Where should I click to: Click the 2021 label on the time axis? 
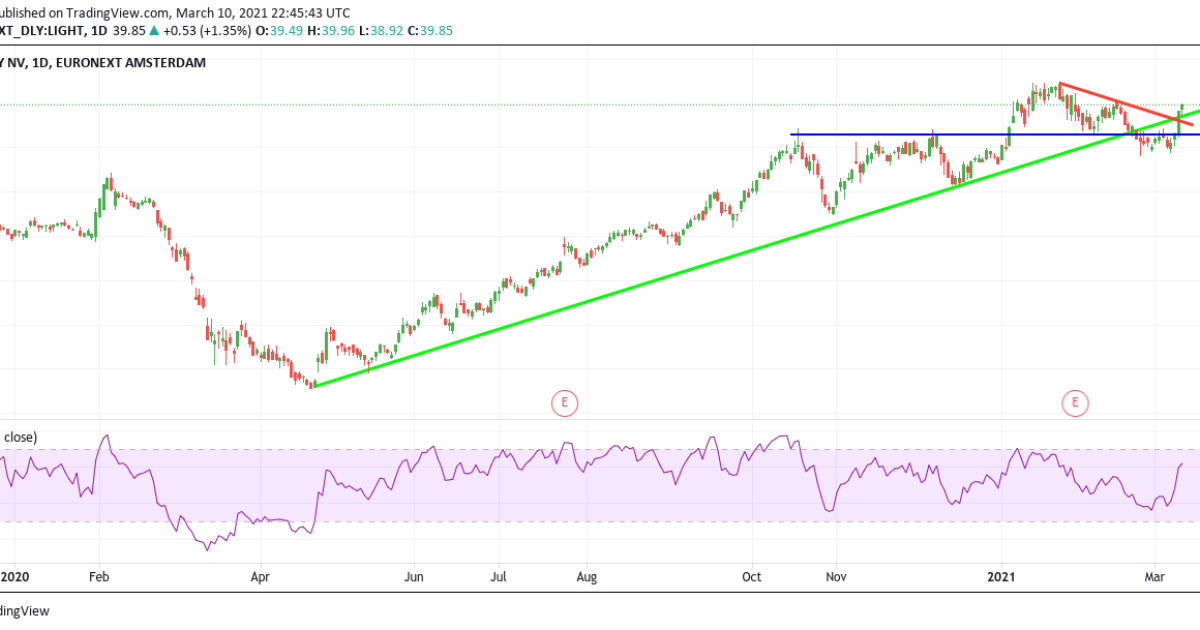click(x=1003, y=577)
